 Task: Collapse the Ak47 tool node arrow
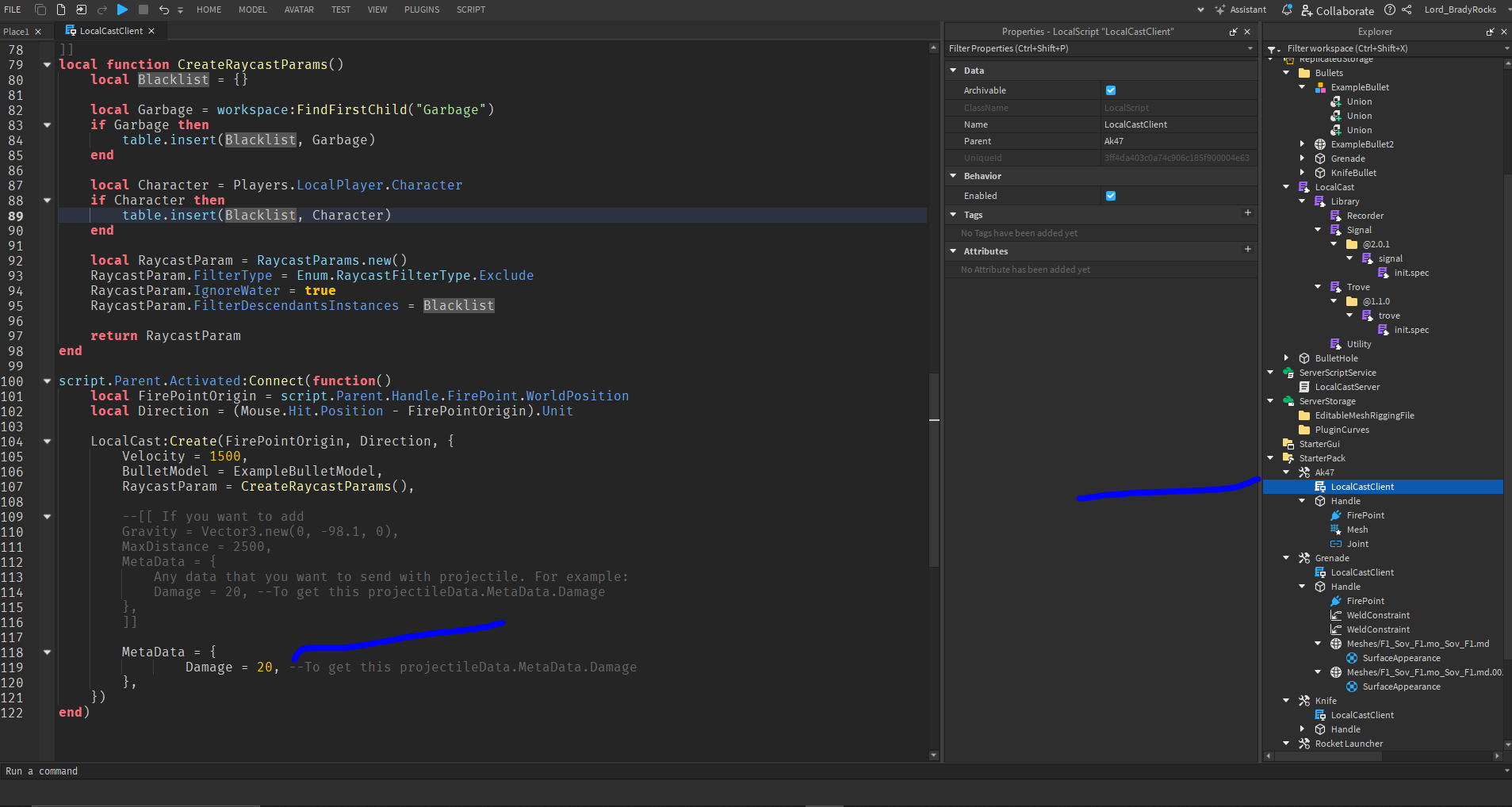point(1287,472)
